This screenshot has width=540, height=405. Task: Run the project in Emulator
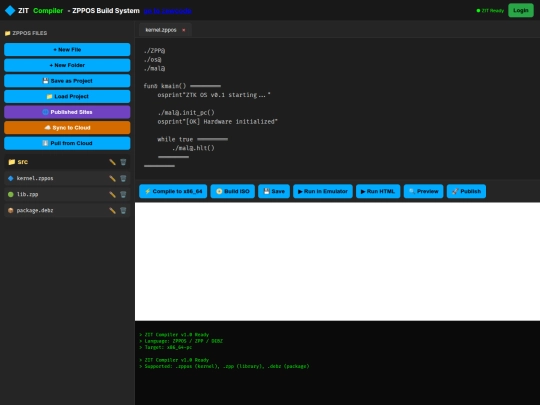coord(323,191)
